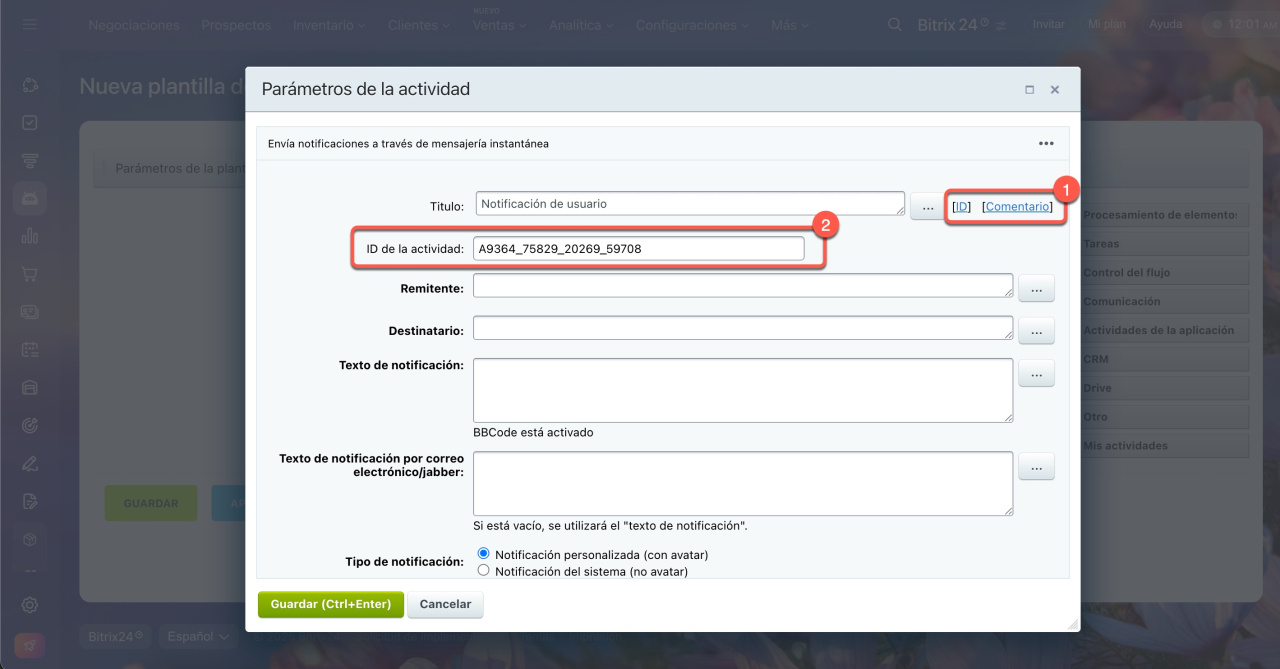This screenshot has width=1280, height=669.
Task: Click the ellipsis button next to Remitente field
Action: pos(1036,289)
